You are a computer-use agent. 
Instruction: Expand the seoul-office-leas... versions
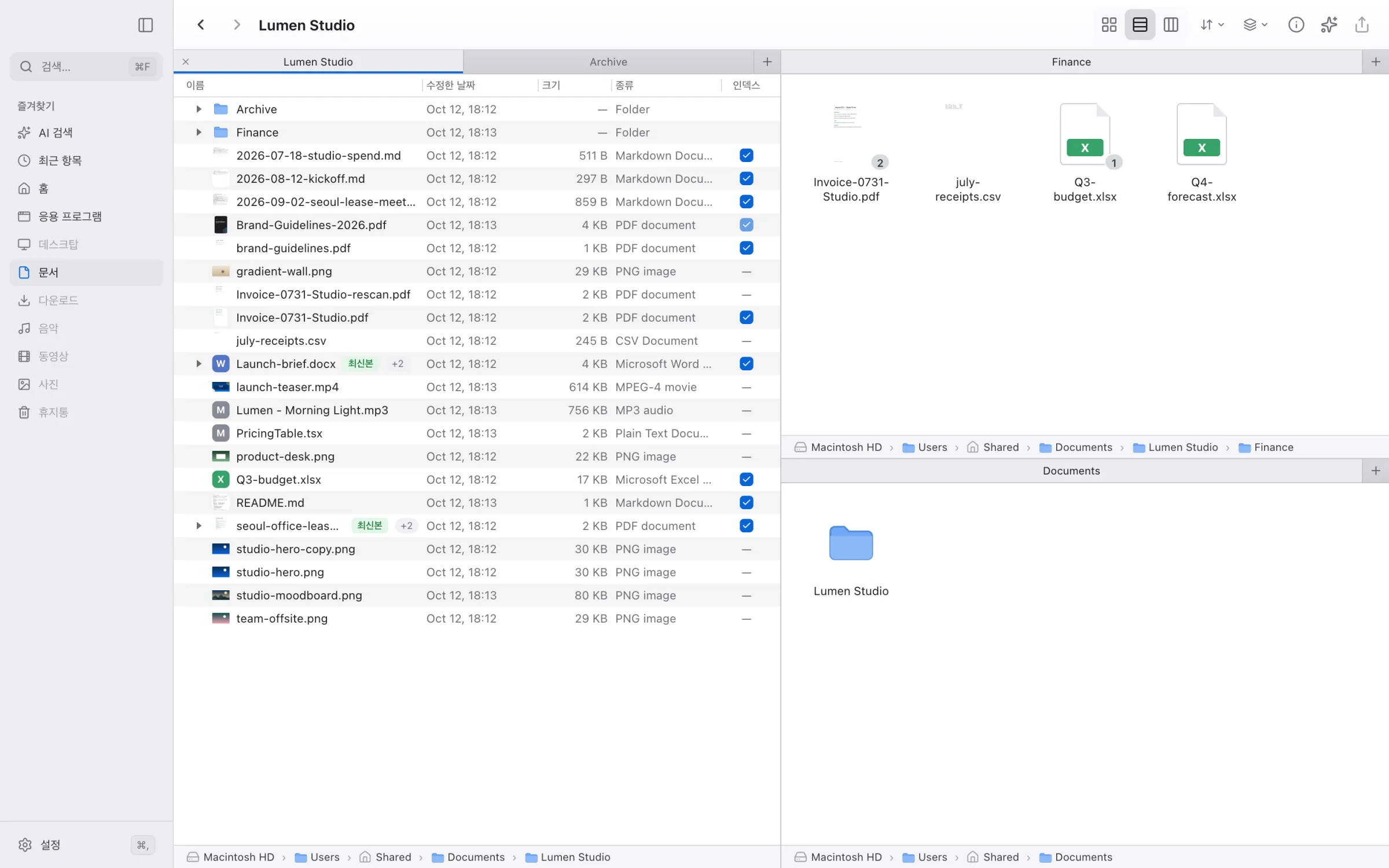click(199, 525)
